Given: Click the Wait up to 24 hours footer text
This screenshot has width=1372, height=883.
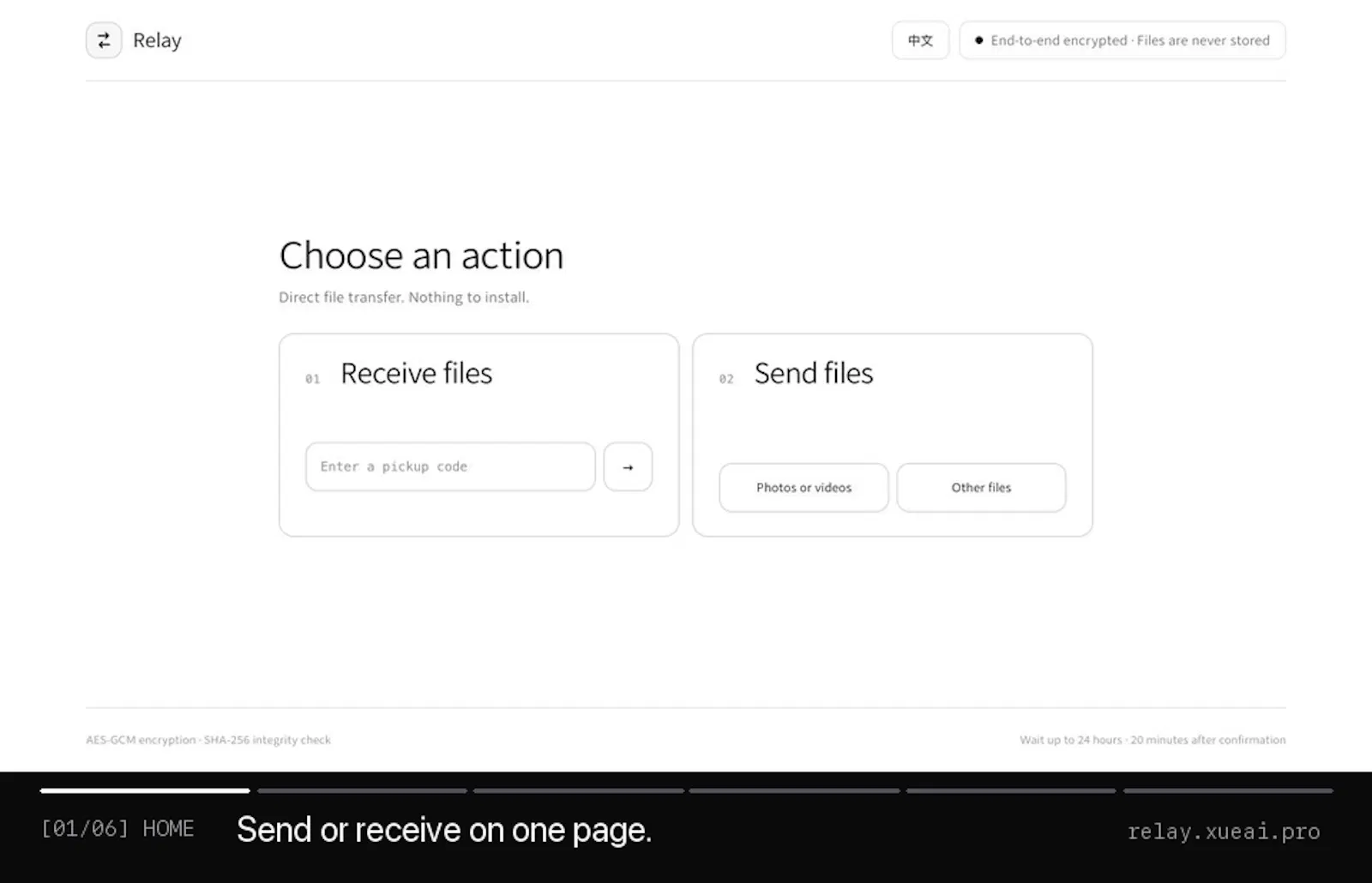Looking at the screenshot, I should 1152,740.
